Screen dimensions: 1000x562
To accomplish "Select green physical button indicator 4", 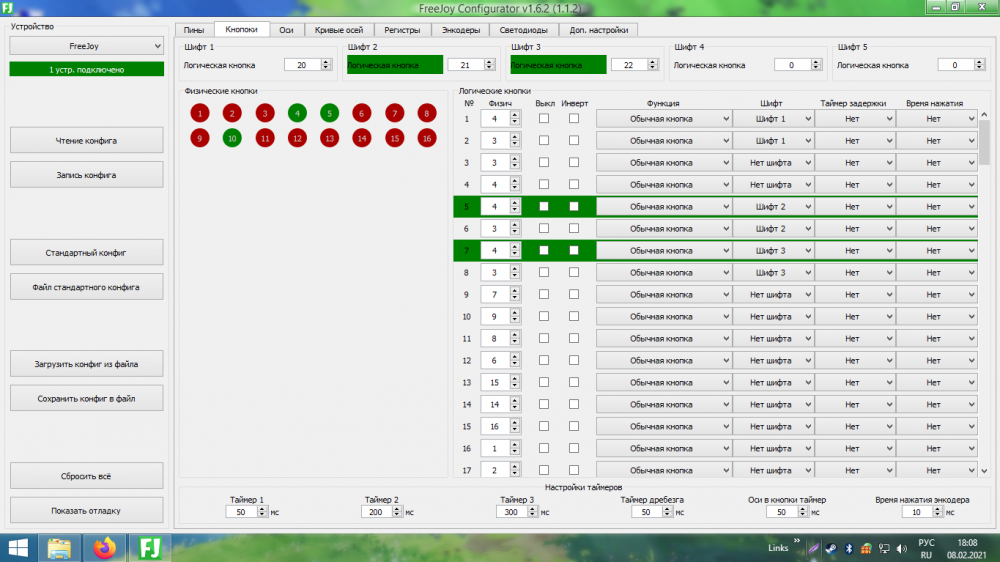I will click(297, 114).
